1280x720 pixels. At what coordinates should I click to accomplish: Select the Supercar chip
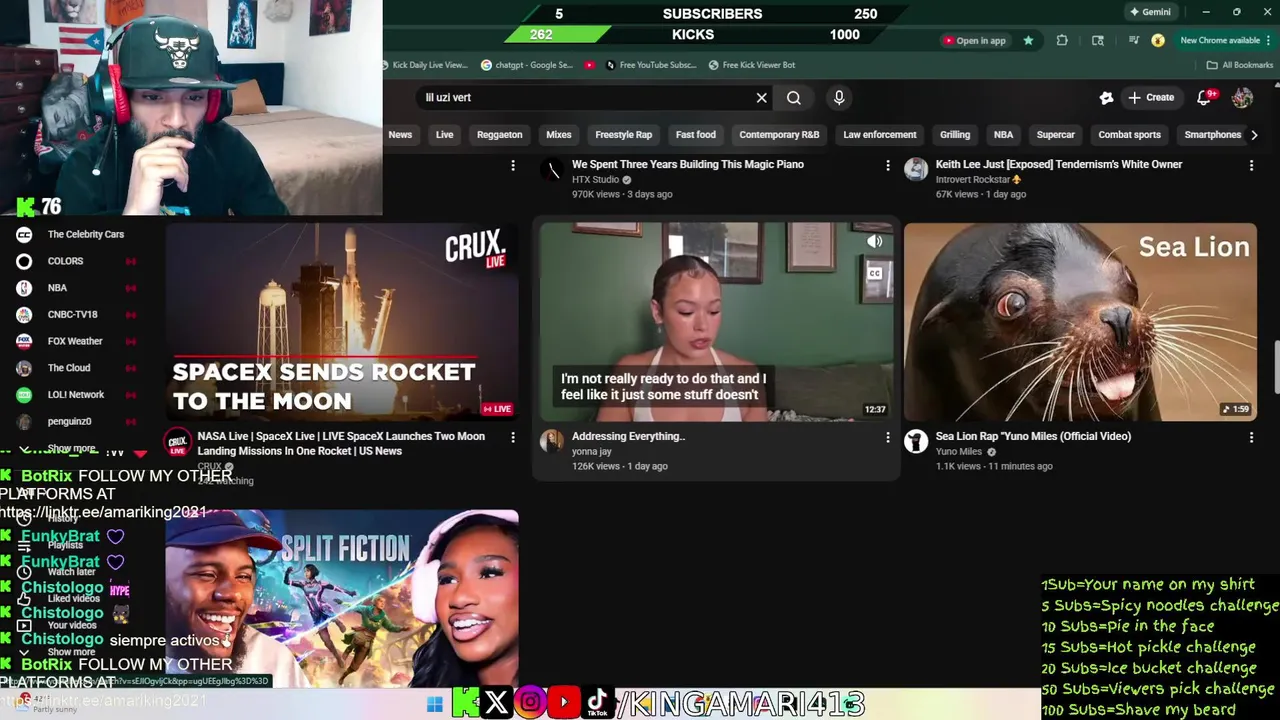coord(1055,135)
